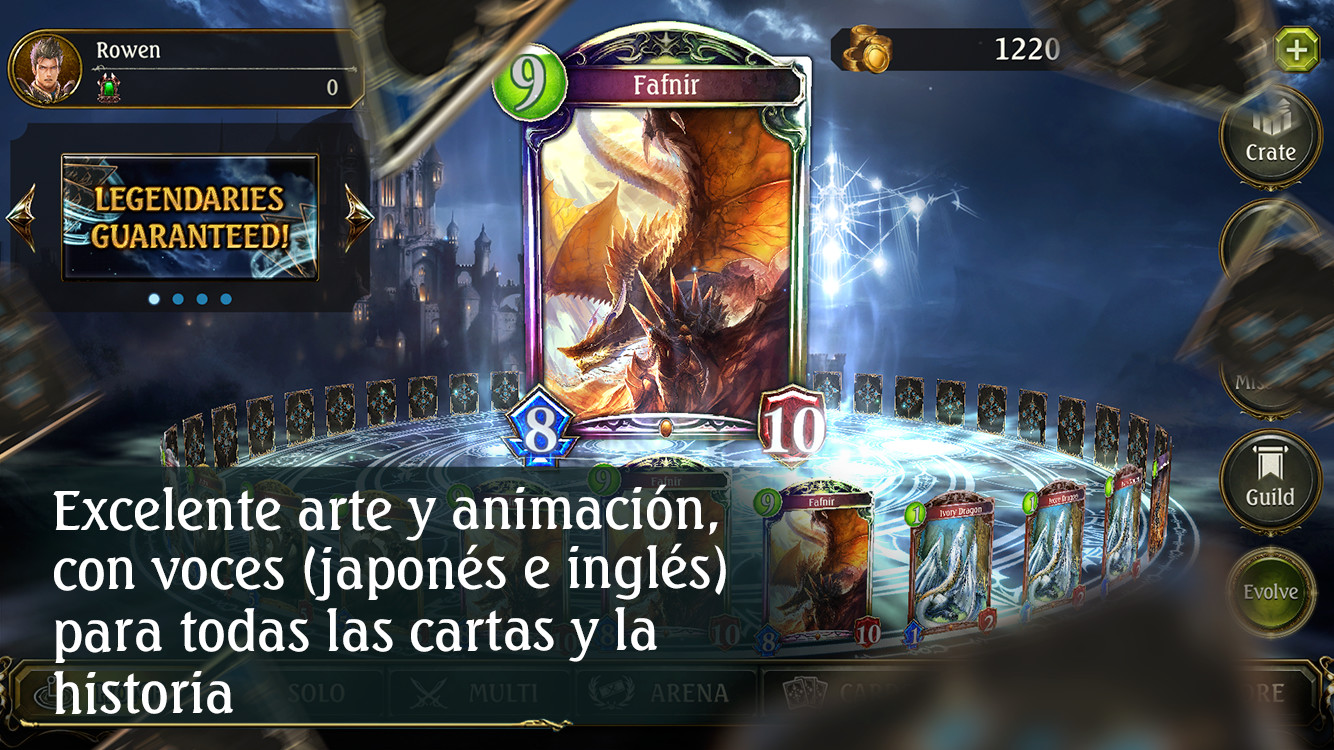The image size is (1334, 750).
Task: Open the Crate menu icon
Action: click(1271, 138)
